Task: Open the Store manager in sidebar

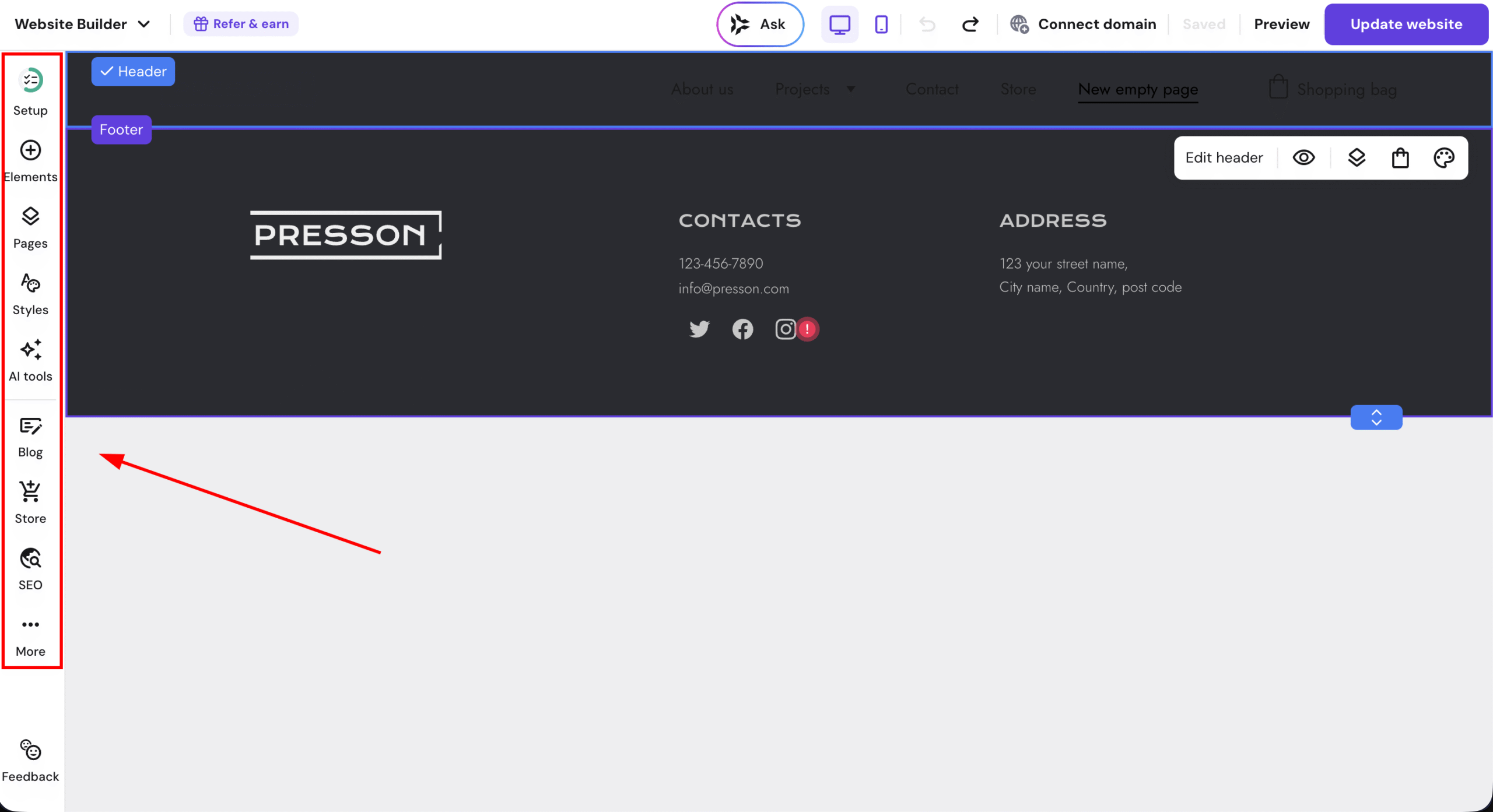Action: click(30, 502)
